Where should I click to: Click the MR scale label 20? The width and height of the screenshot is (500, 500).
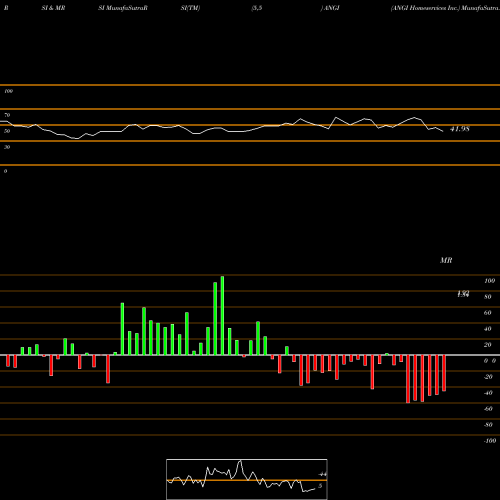pyautogui.click(x=488, y=345)
